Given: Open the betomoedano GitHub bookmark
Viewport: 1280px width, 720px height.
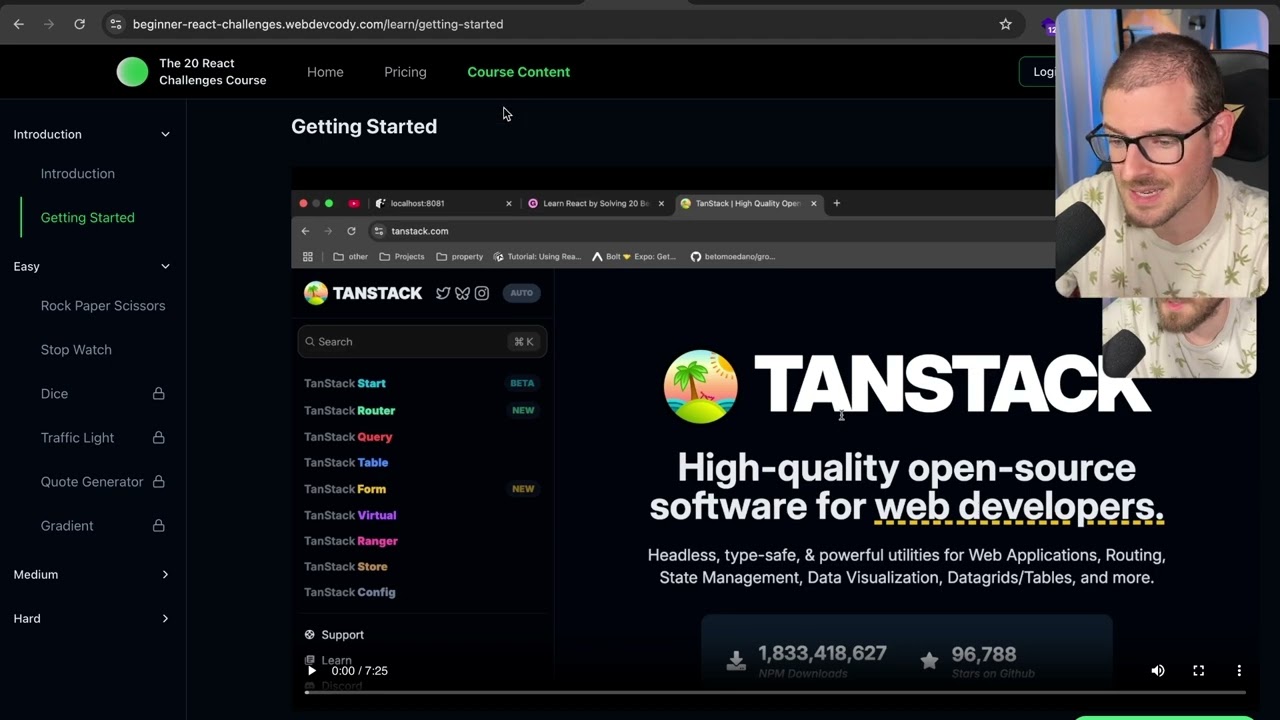Looking at the screenshot, I should [x=733, y=257].
